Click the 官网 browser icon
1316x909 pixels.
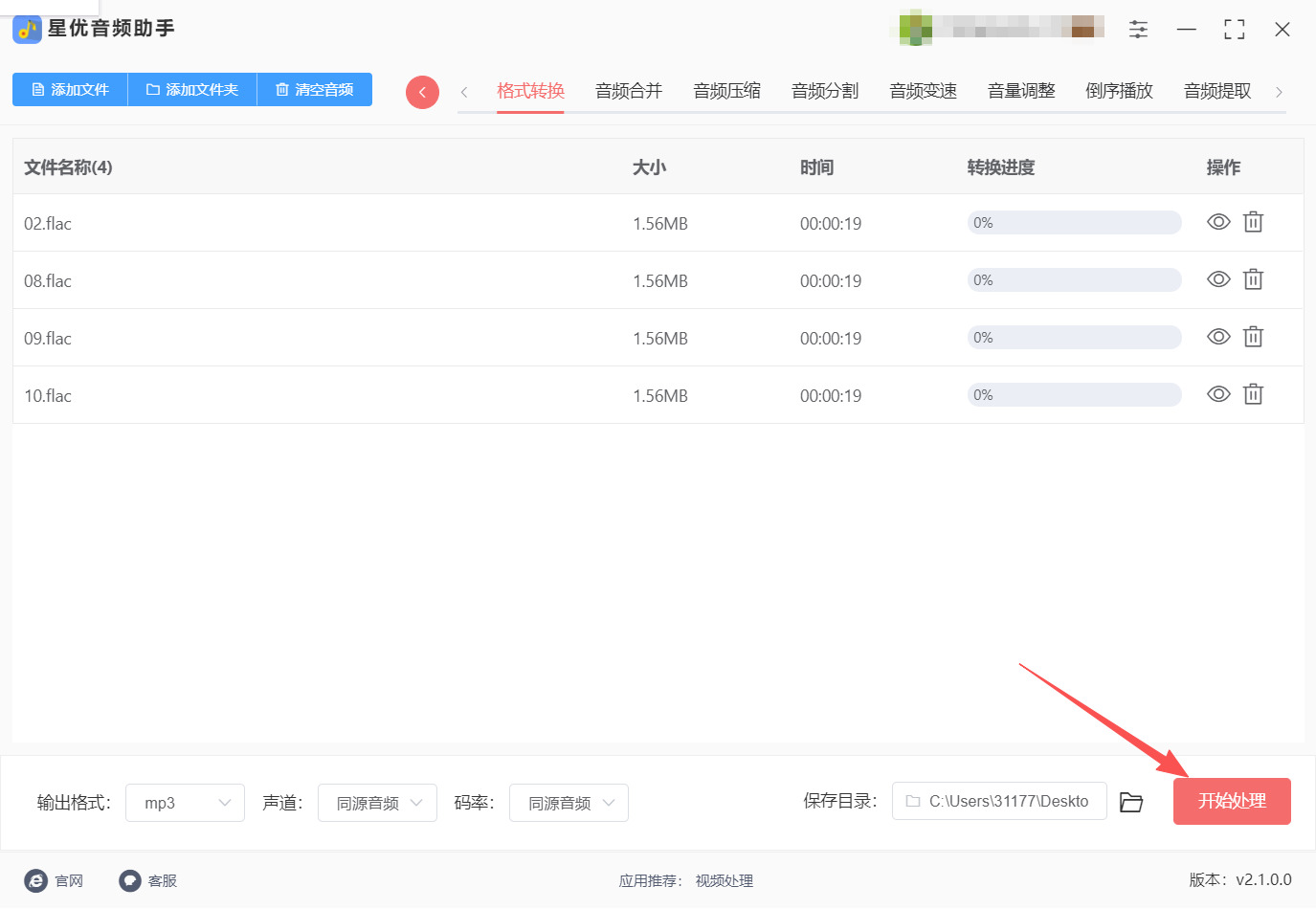(x=35, y=880)
